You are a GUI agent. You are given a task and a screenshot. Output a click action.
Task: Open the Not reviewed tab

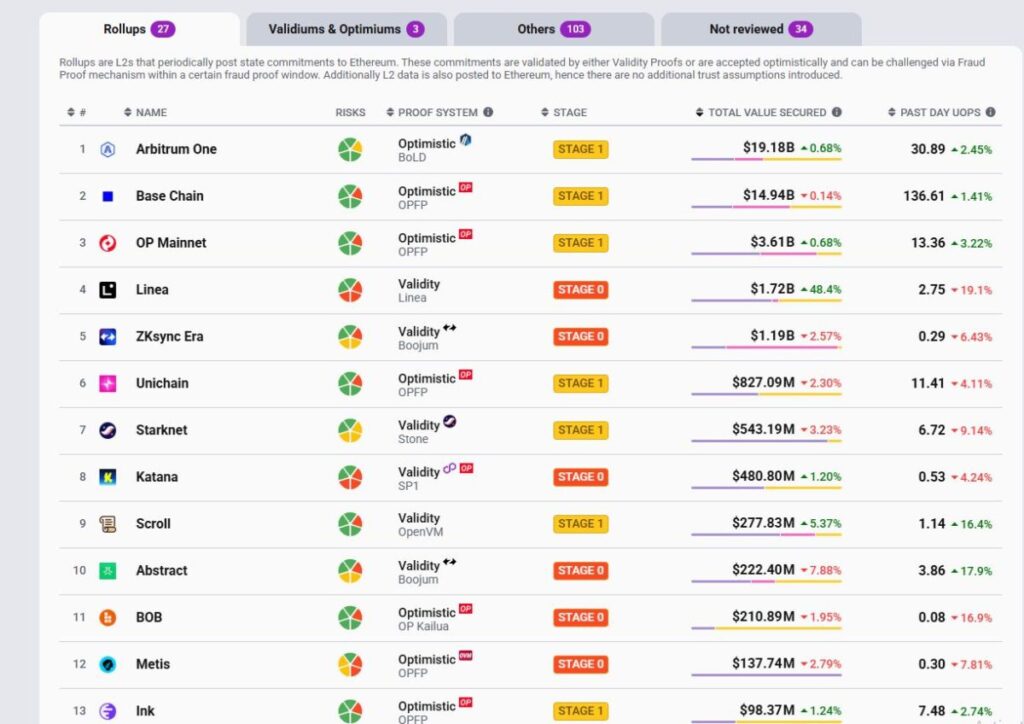(x=761, y=29)
